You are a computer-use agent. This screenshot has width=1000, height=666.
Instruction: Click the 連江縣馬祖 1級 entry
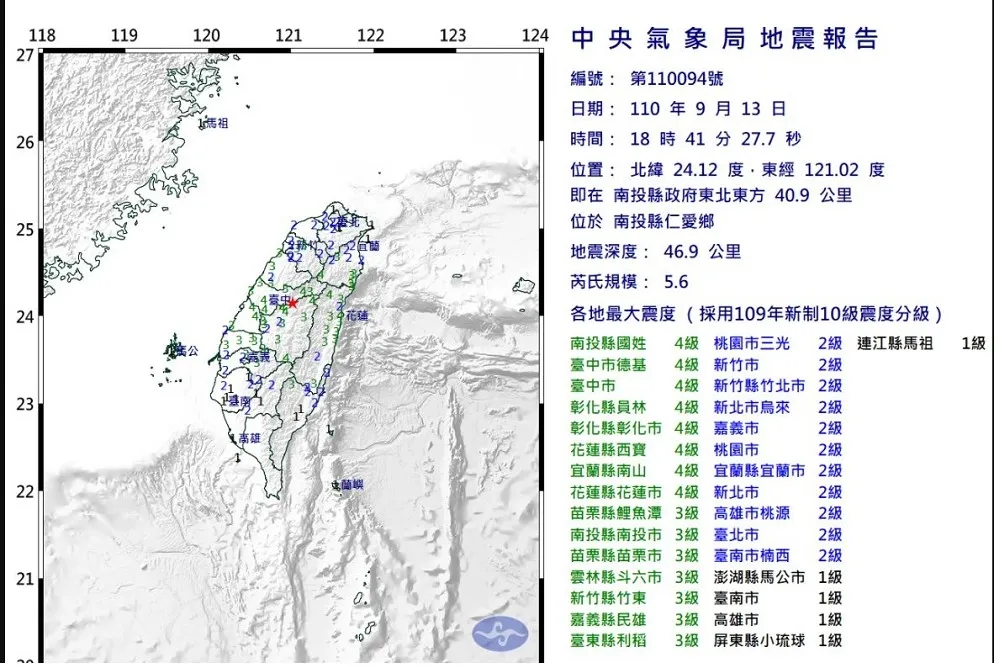point(921,344)
